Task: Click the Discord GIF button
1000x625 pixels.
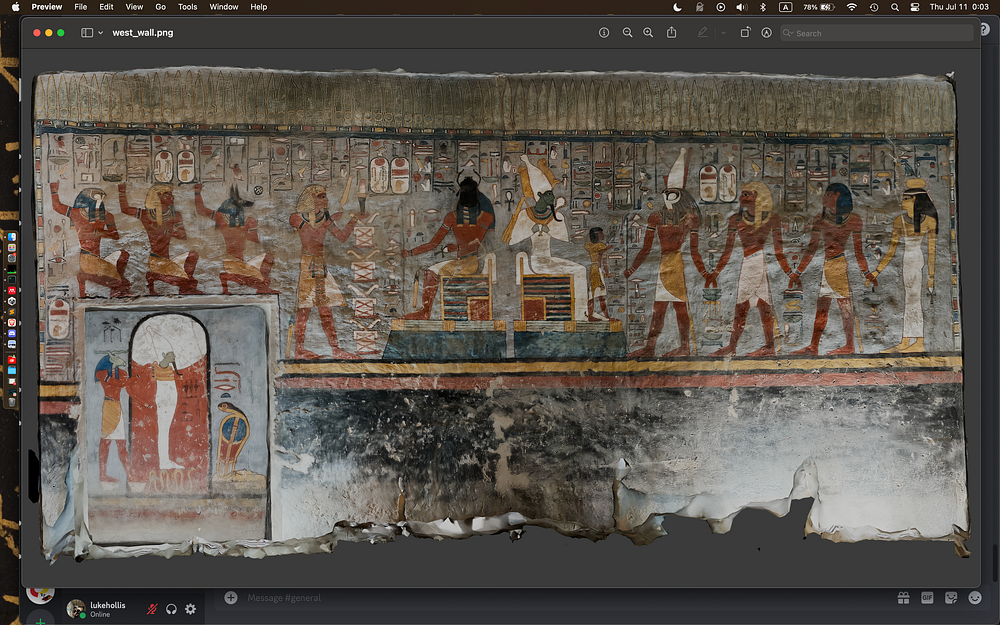Action: (x=928, y=598)
